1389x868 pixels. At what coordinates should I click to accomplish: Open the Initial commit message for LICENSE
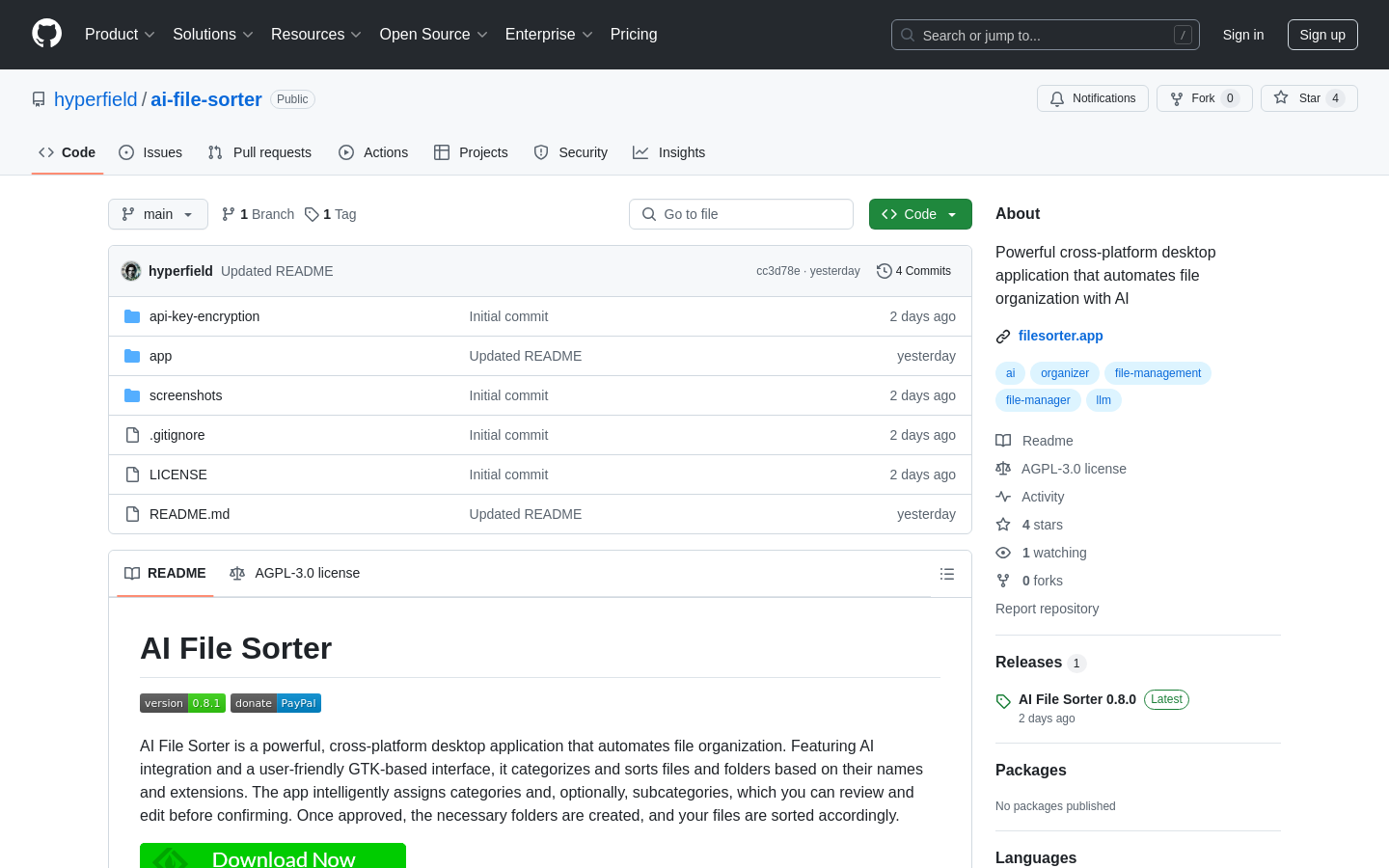pos(508,475)
